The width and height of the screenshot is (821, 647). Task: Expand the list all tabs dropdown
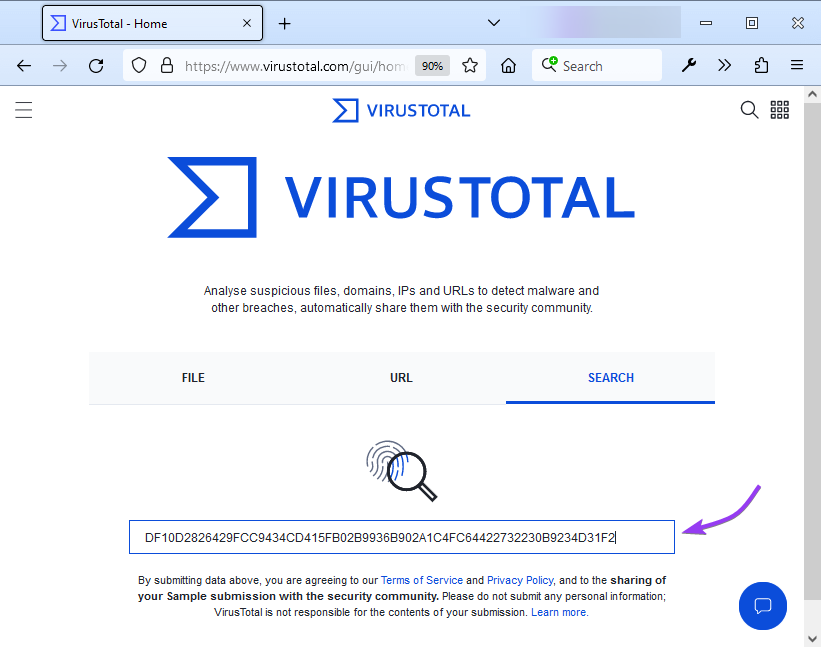[493, 22]
